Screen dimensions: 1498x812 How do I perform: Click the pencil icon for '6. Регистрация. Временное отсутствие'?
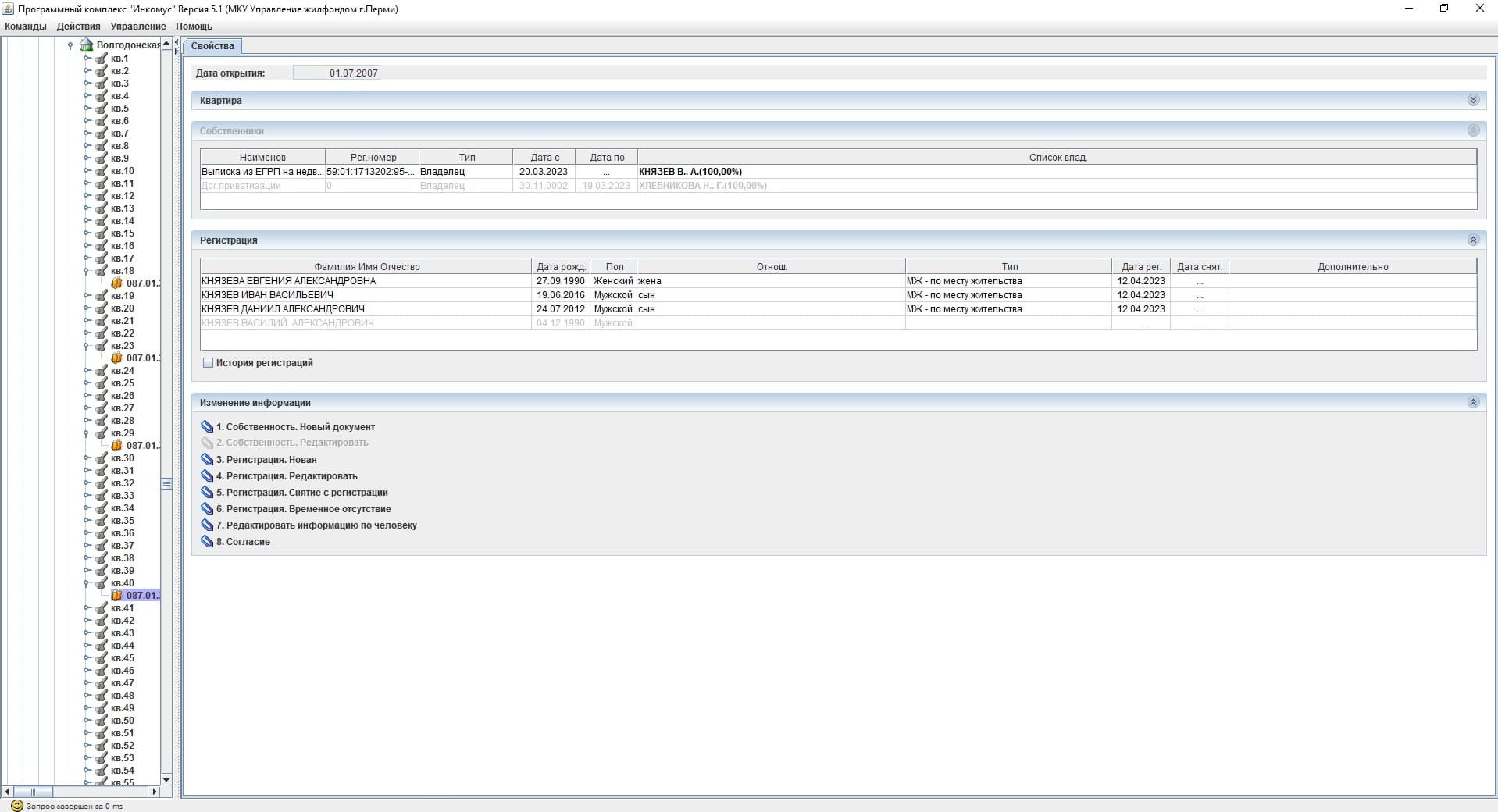coord(207,509)
